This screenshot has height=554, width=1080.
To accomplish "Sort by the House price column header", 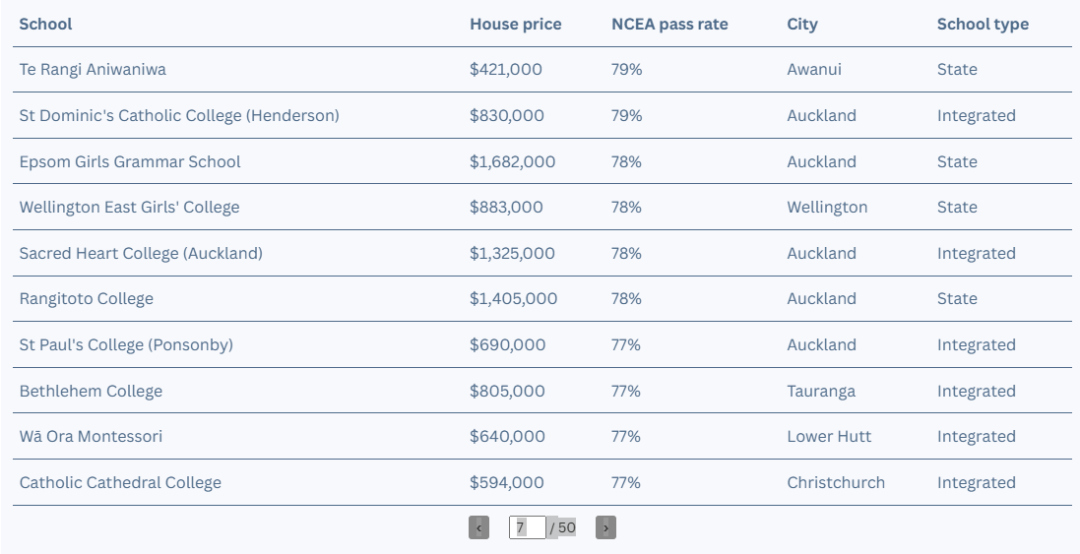I will click(515, 24).
